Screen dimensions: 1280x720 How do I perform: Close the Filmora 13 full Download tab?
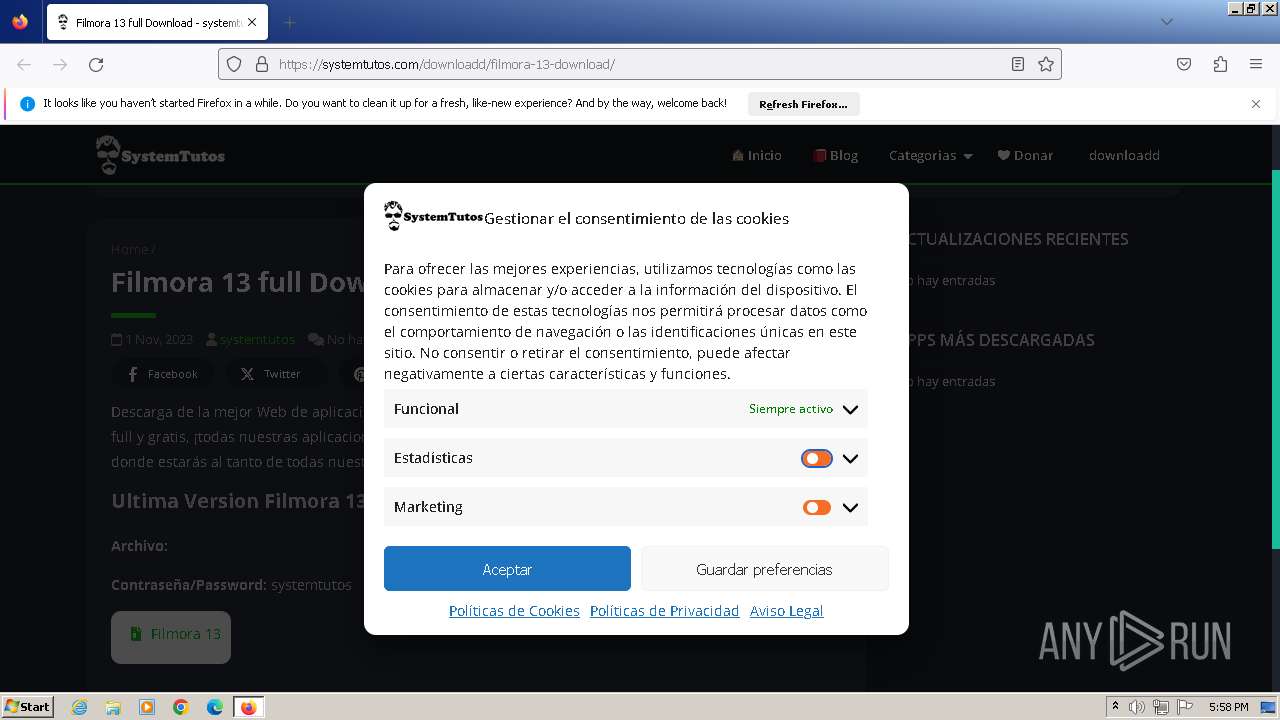(x=252, y=22)
